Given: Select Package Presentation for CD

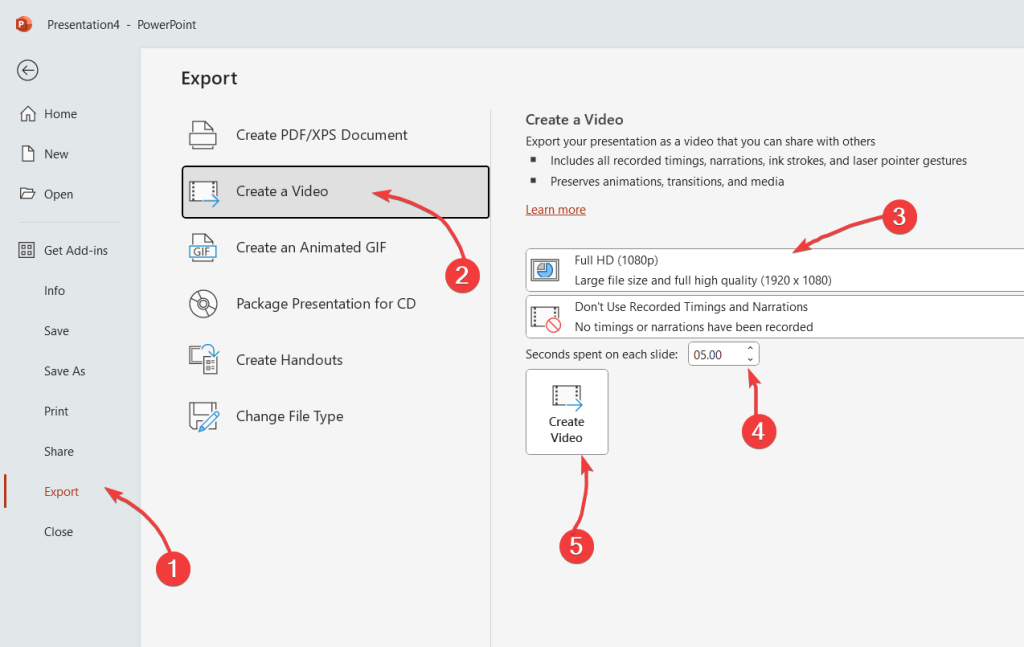Looking at the screenshot, I should pos(335,304).
